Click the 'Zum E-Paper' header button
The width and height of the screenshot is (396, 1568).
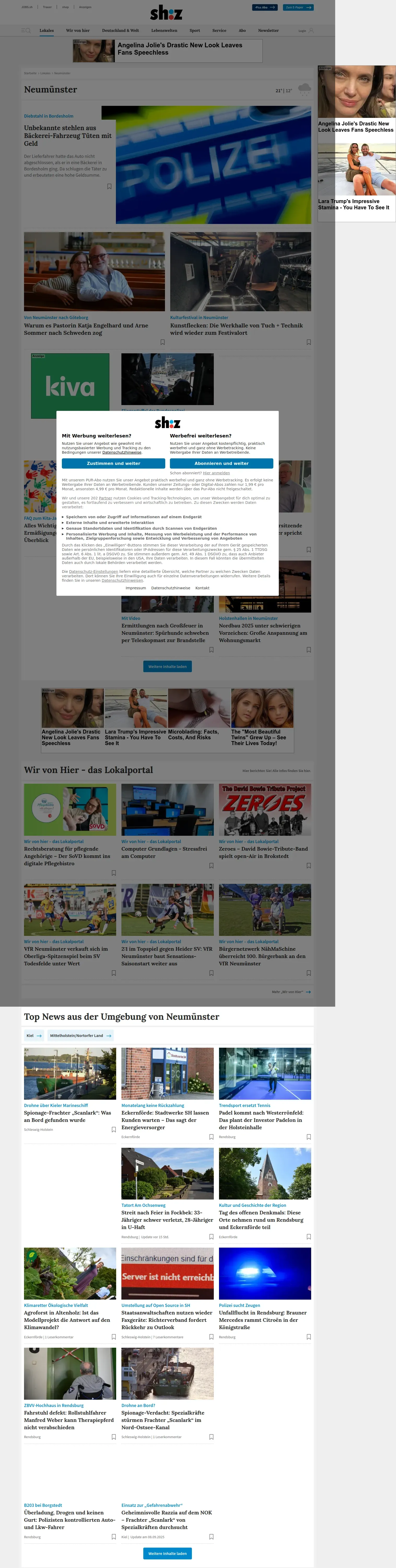(x=299, y=7)
